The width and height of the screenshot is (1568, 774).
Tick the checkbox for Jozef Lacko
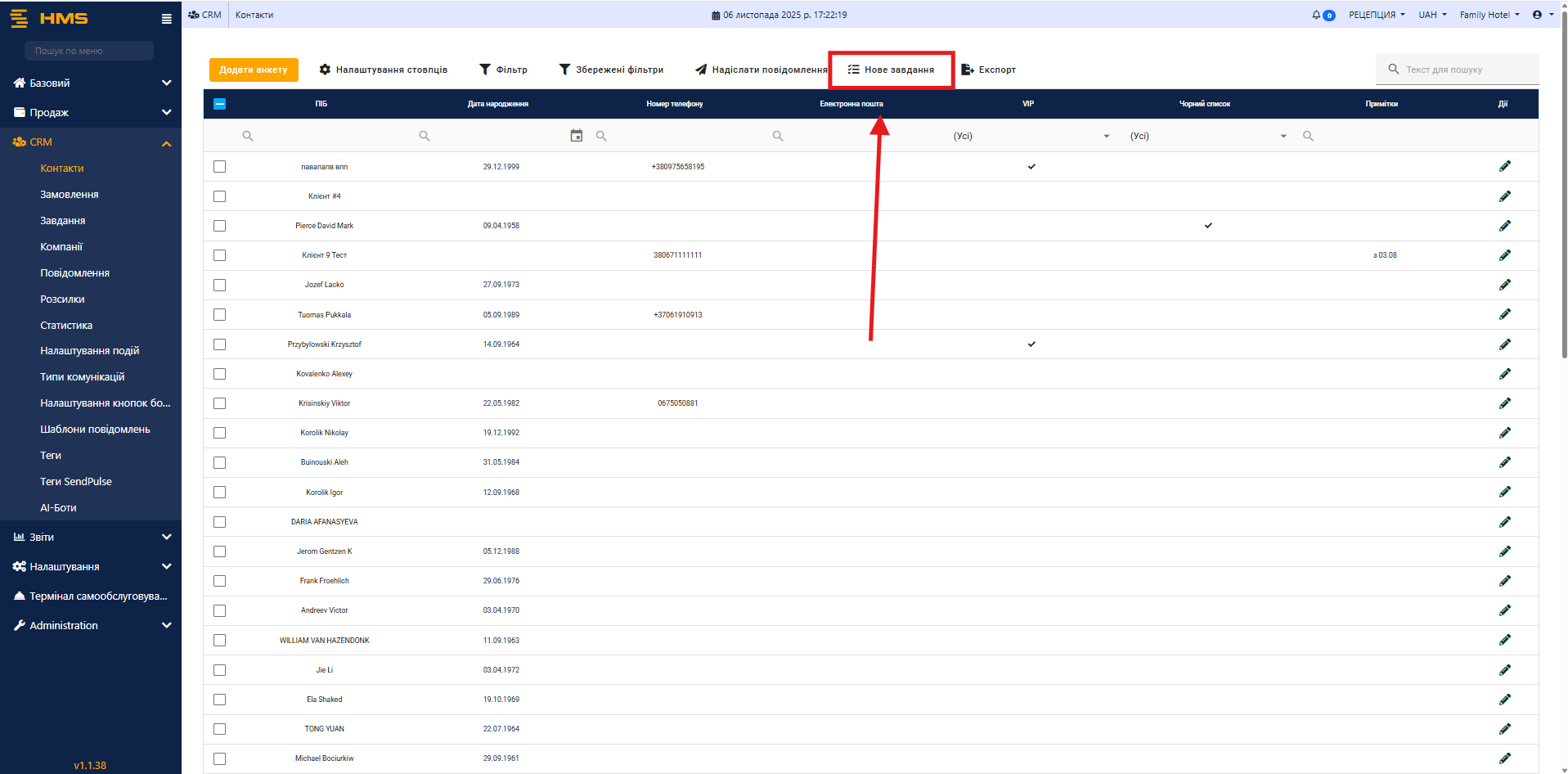point(219,285)
